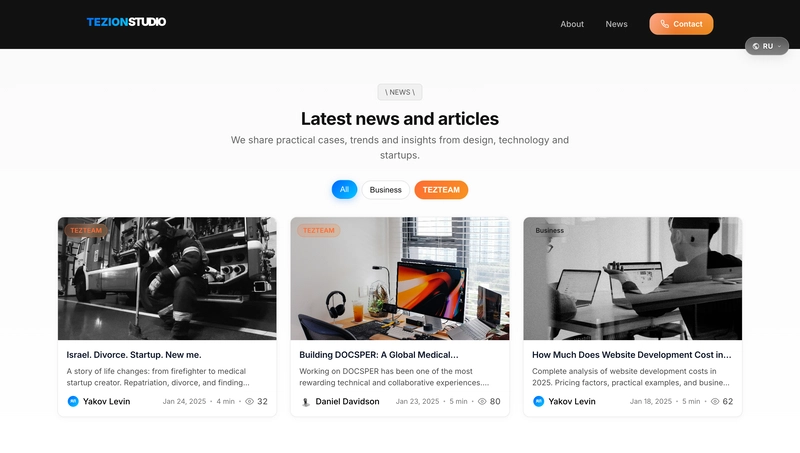Select the All filter pill
This screenshot has width=800, height=453.
(344, 190)
